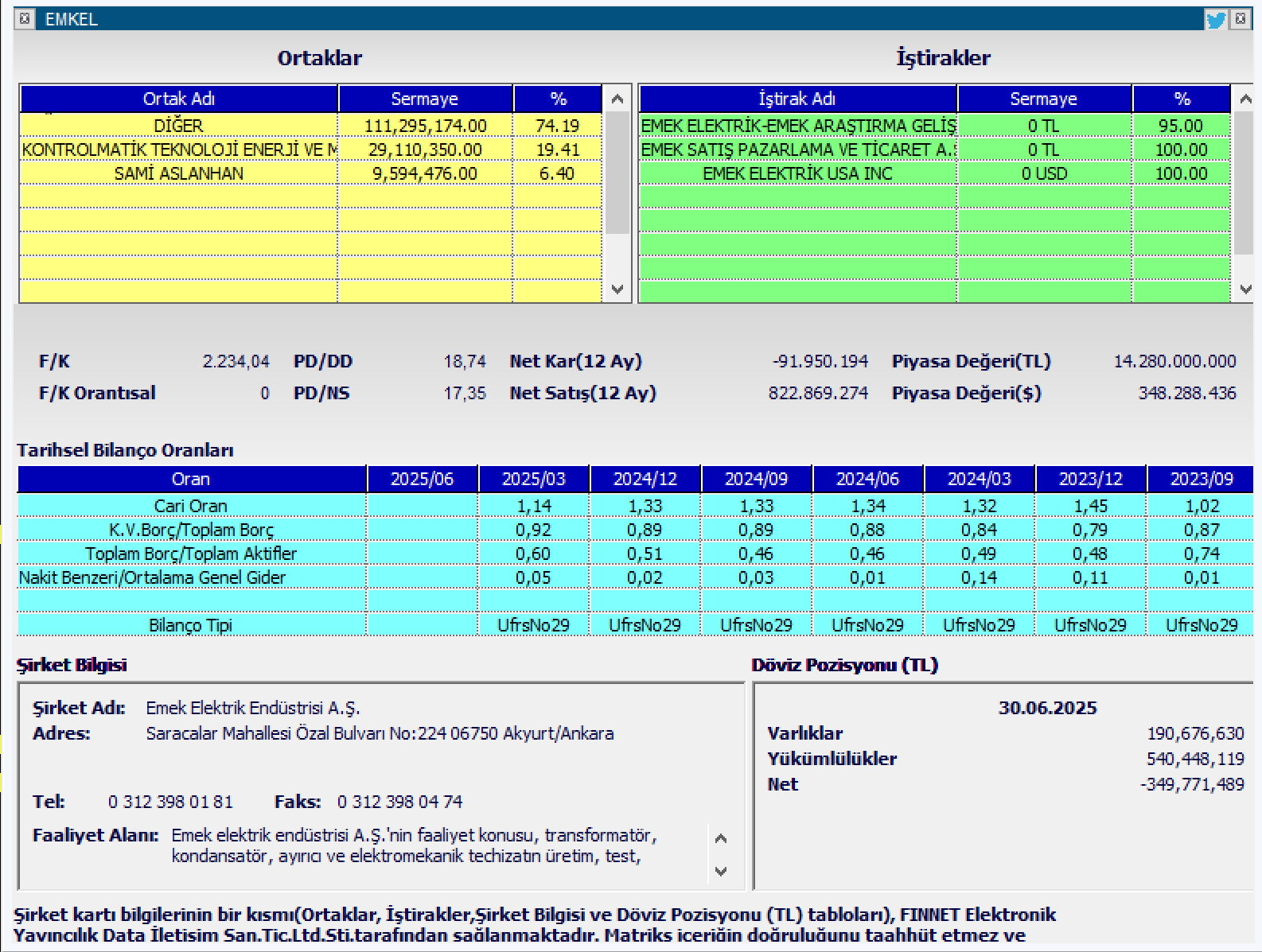This screenshot has height=952, width=1262.
Task: Click the Net value -349,771,489
Action: pyautogui.click(x=1192, y=784)
